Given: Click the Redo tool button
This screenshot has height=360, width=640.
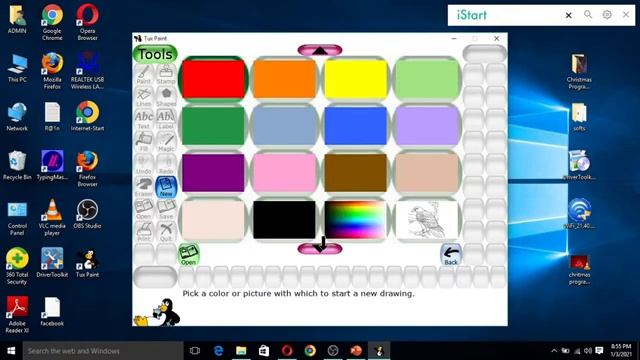Looking at the screenshot, I should coord(166,164).
